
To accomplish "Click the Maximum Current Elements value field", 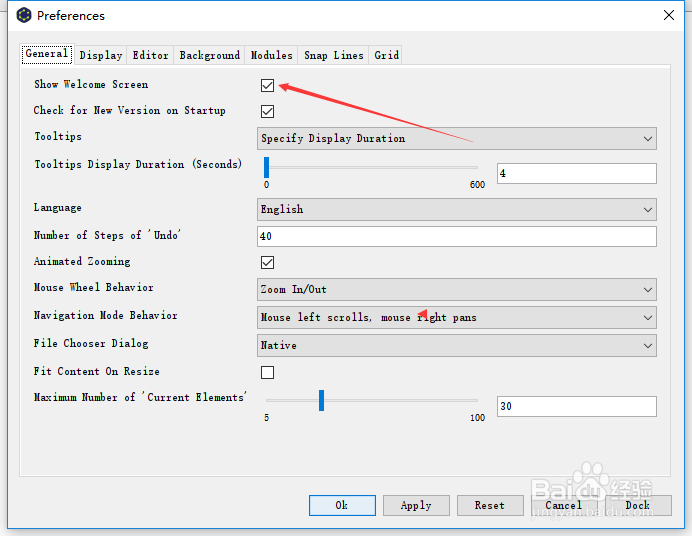I will click(x=577, y=406).
